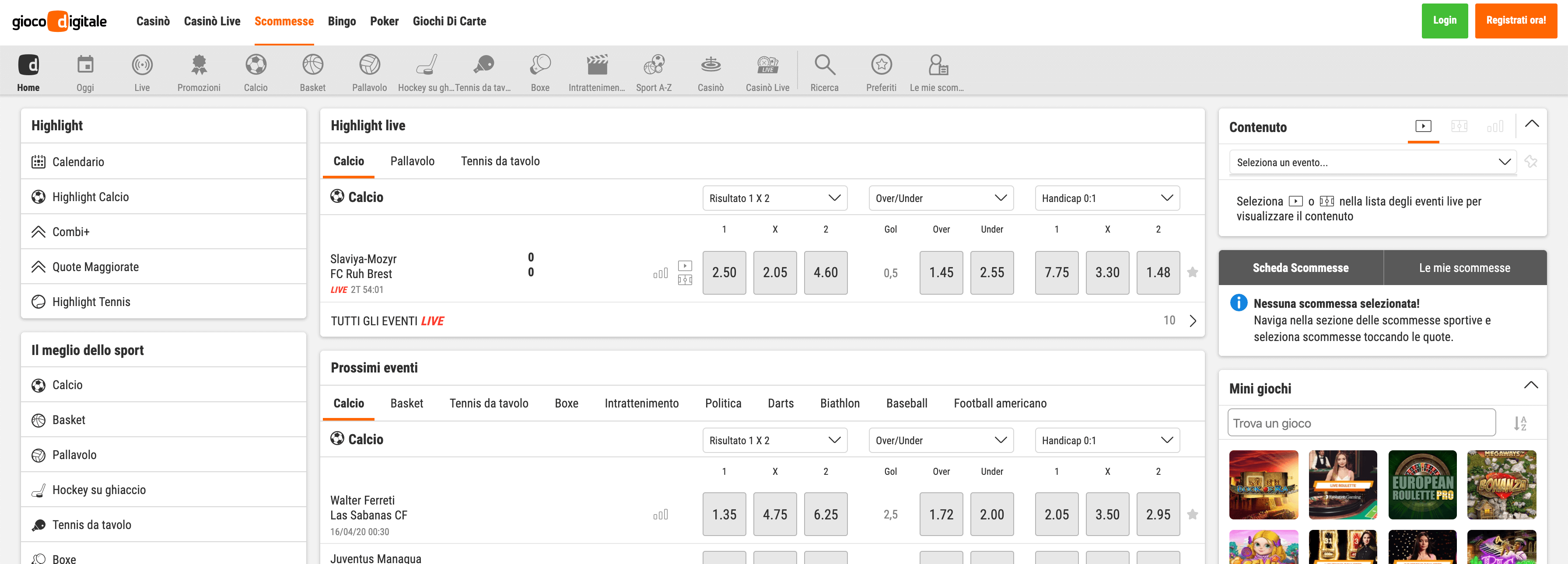
Task: Click the Registrati ora! button
Action: 1515,21
